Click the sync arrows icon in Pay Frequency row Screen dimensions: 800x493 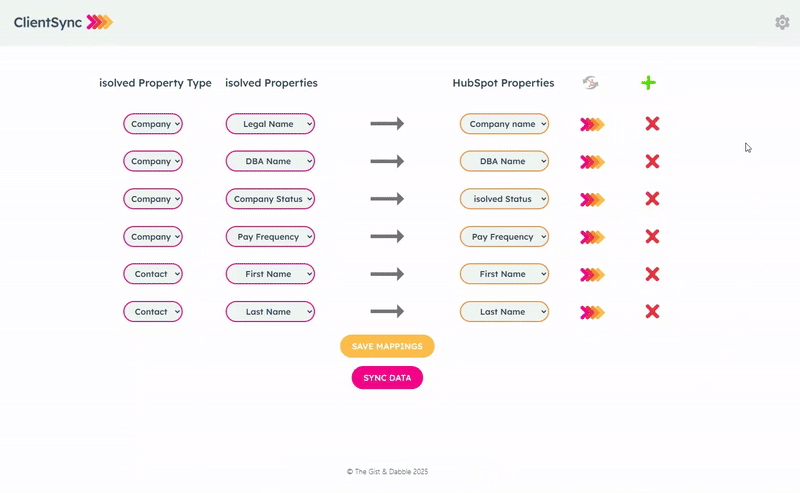point(592,237)
